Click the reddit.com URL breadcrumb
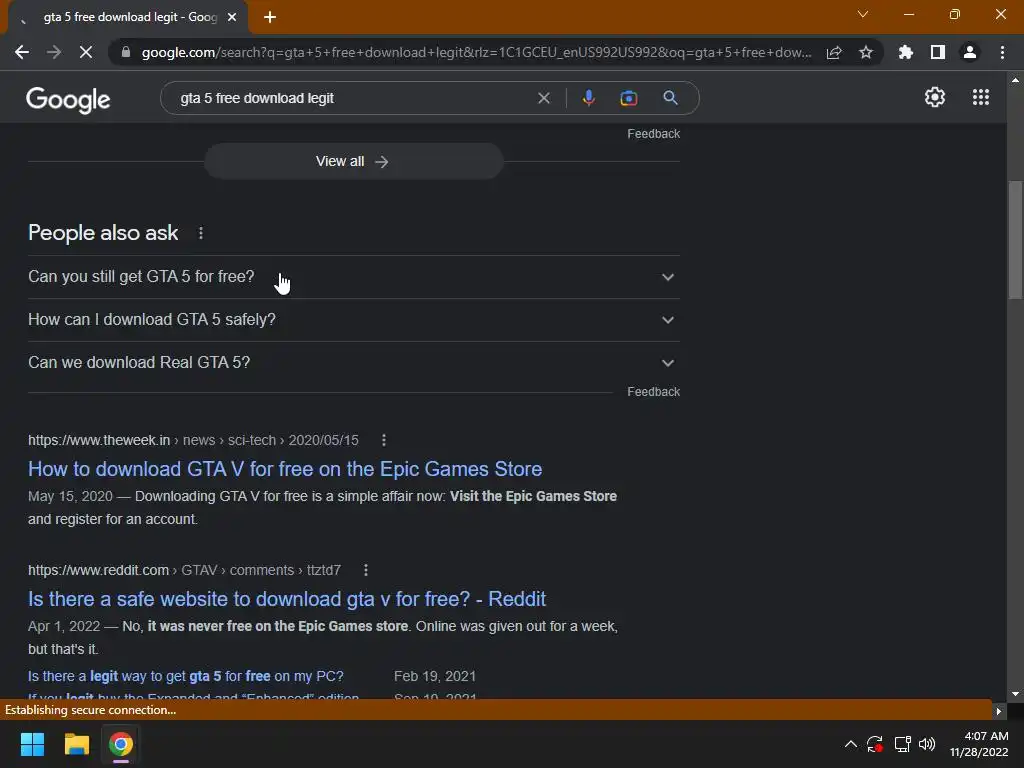 click(184, 570)
